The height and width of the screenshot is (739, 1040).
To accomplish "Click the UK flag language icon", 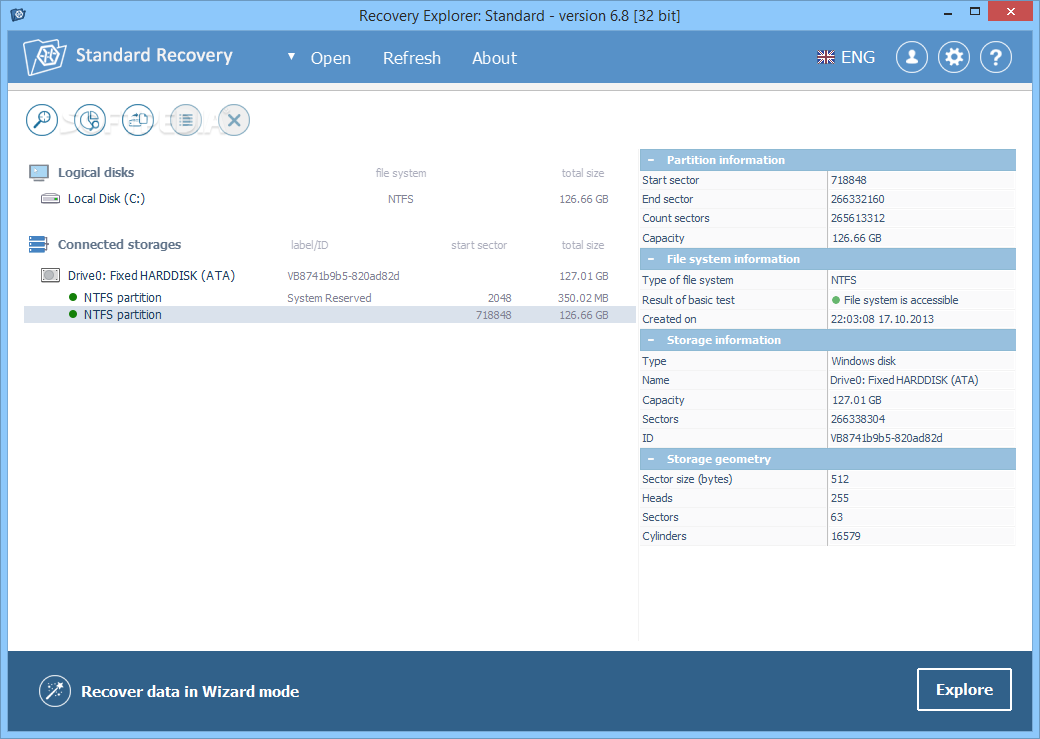I will click(x=826, y=58).
